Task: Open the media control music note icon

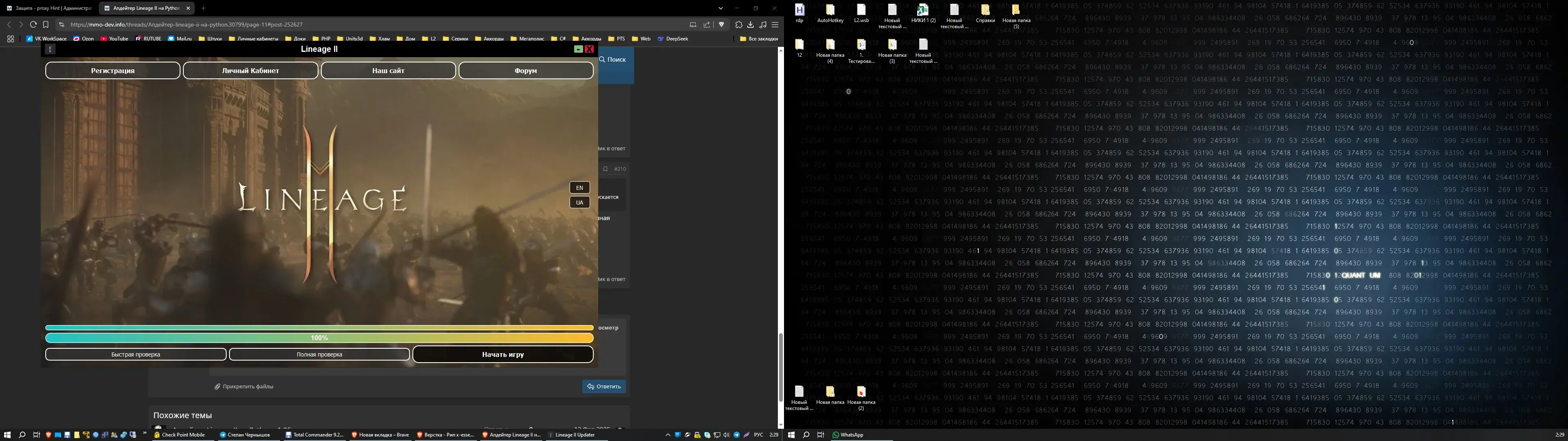Action: coord(763,25)
